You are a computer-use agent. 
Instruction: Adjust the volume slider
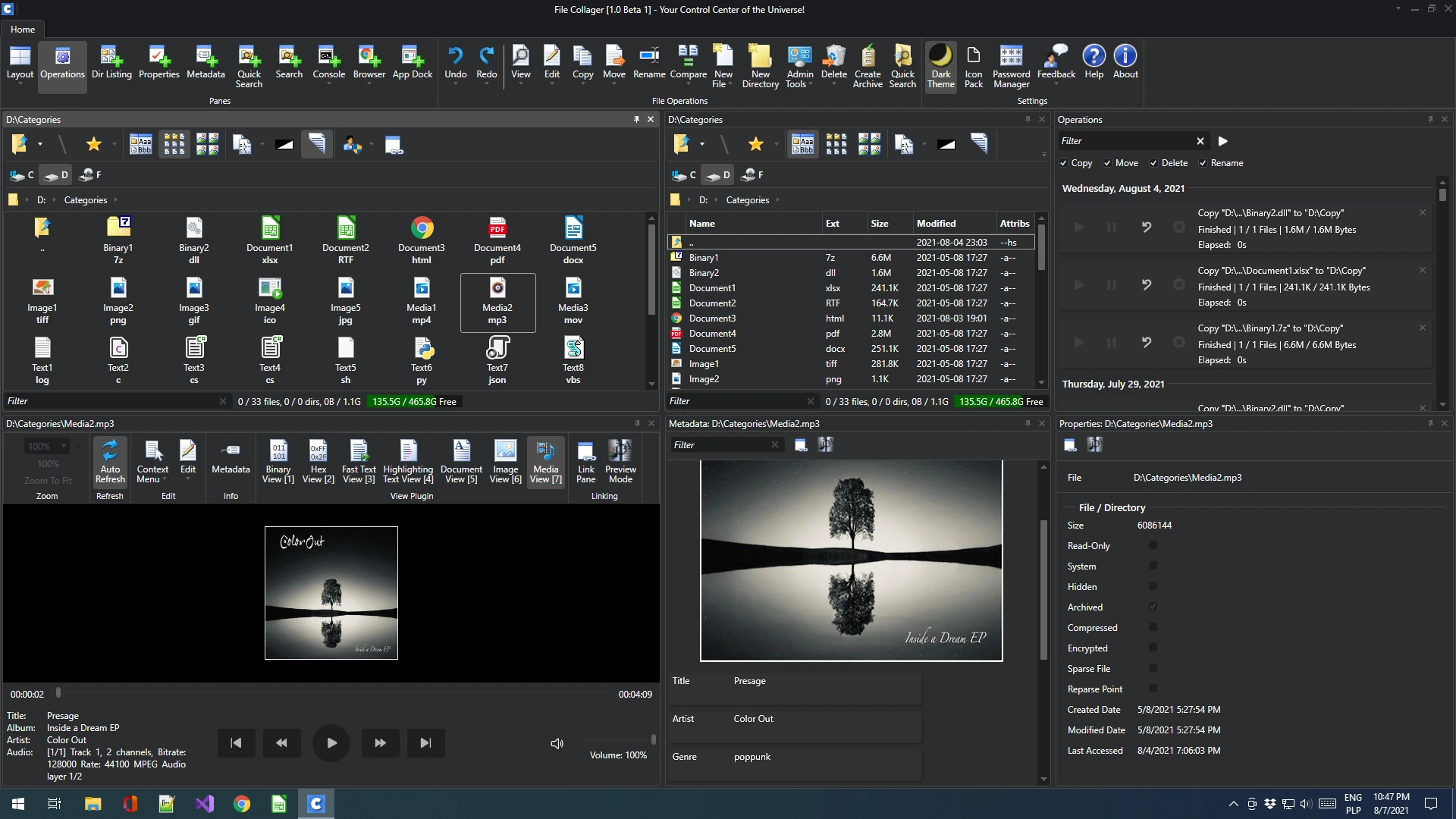(653, 739)
